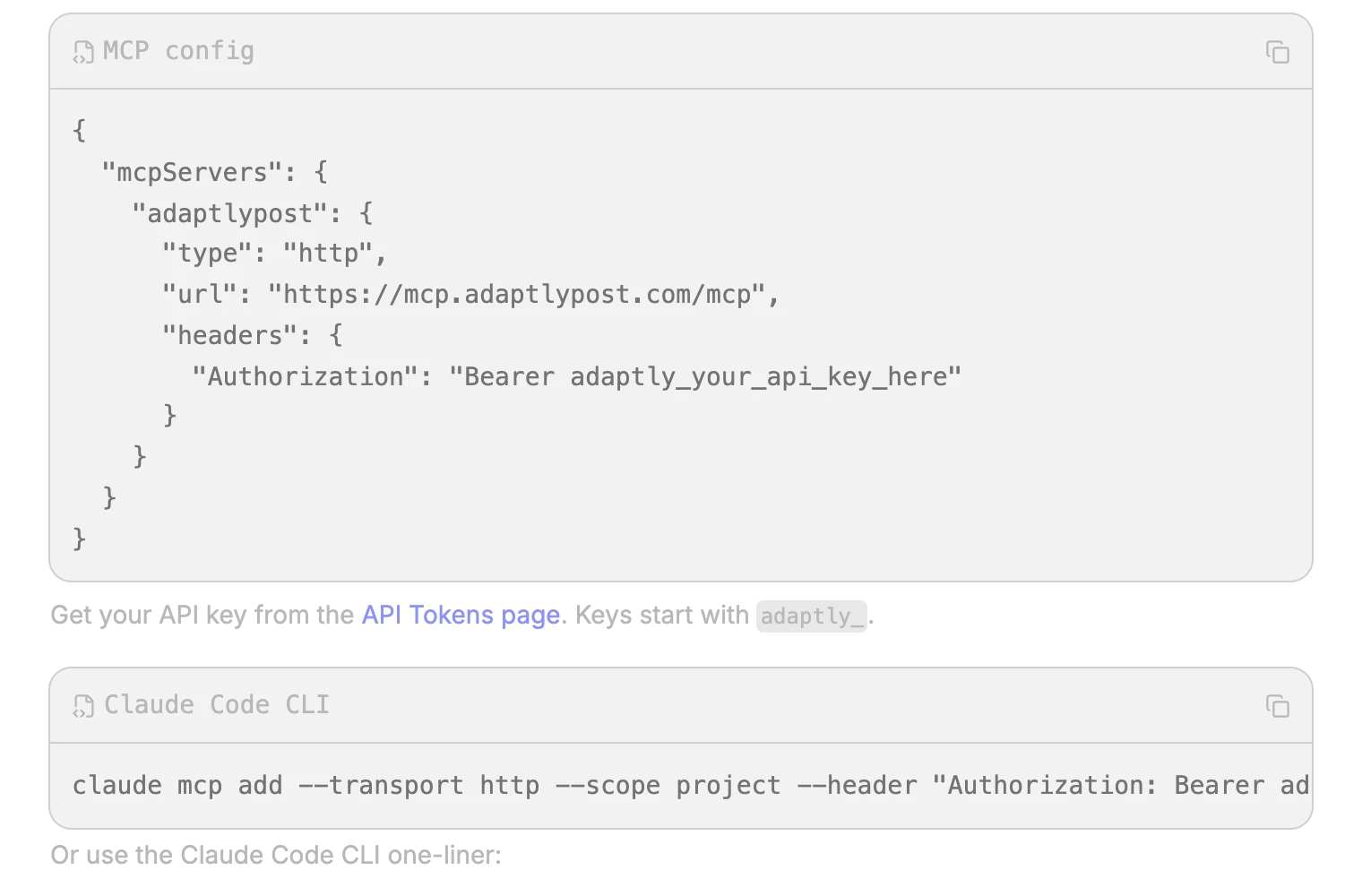Click the "mcpServers": { line

coord(215,171)
